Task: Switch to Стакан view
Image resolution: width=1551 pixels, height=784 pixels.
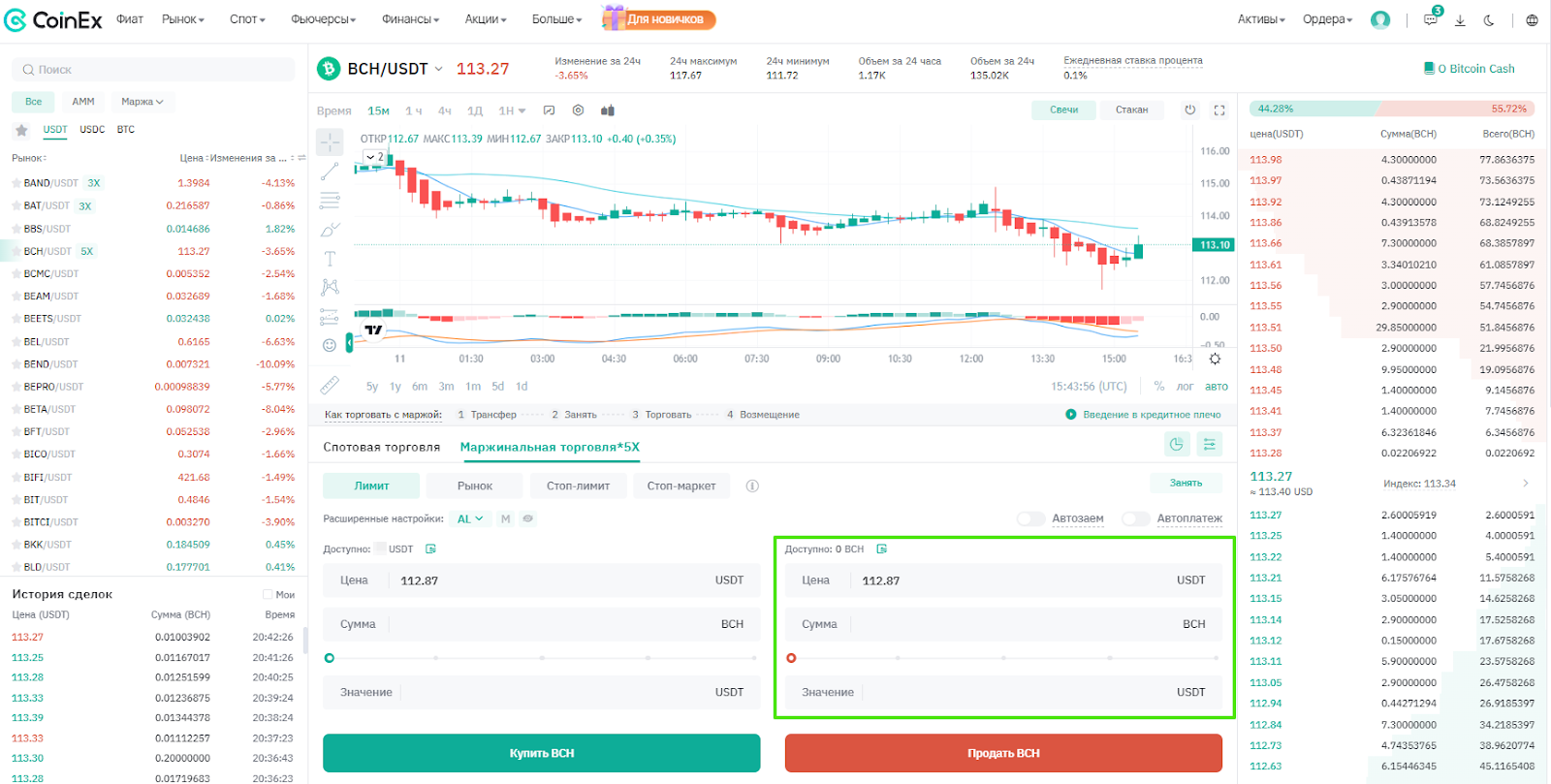Action: point(1131,110)
